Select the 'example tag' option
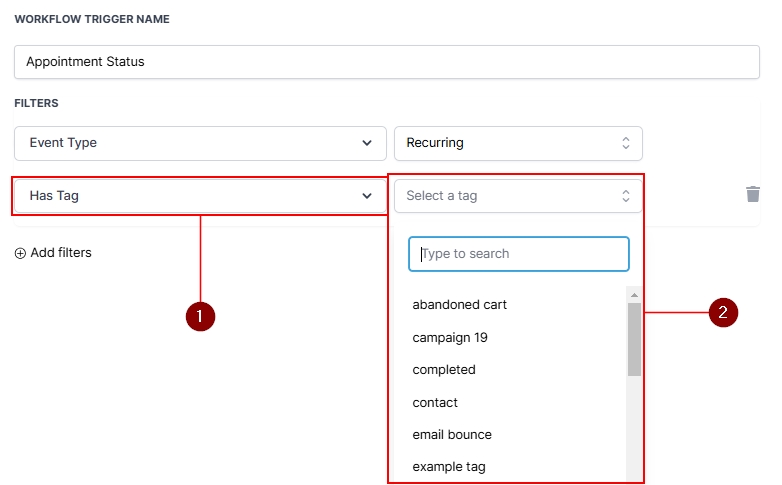Viewport: 782px width, 485px height. (x=449, y=467)
